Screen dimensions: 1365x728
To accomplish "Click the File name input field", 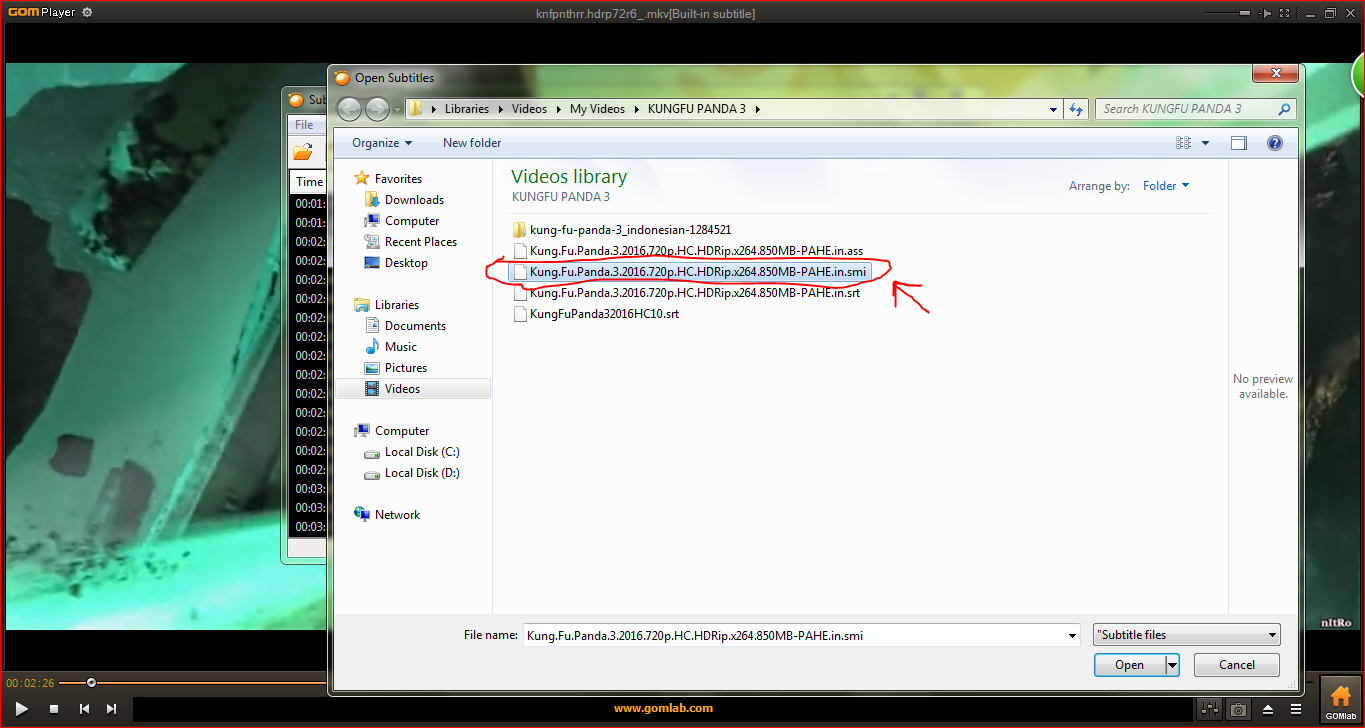I will pyautogui.click(x=794, y=635).
